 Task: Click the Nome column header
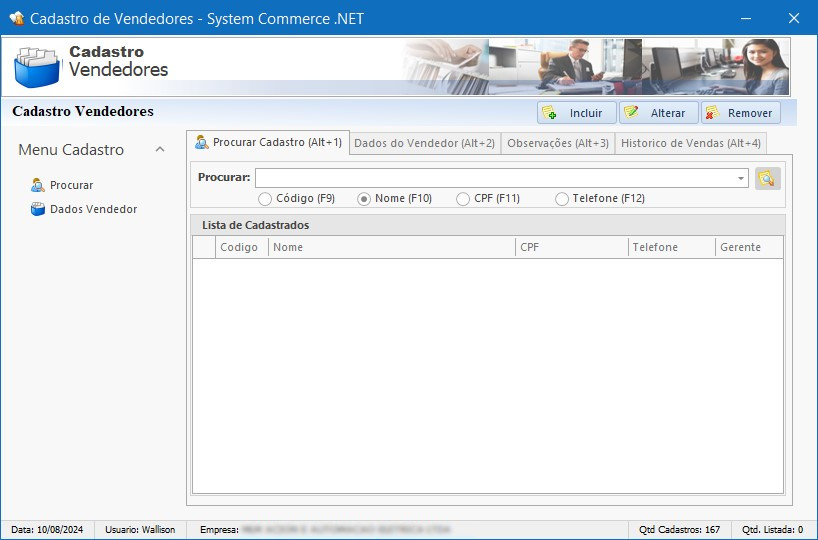coord(390,247)
